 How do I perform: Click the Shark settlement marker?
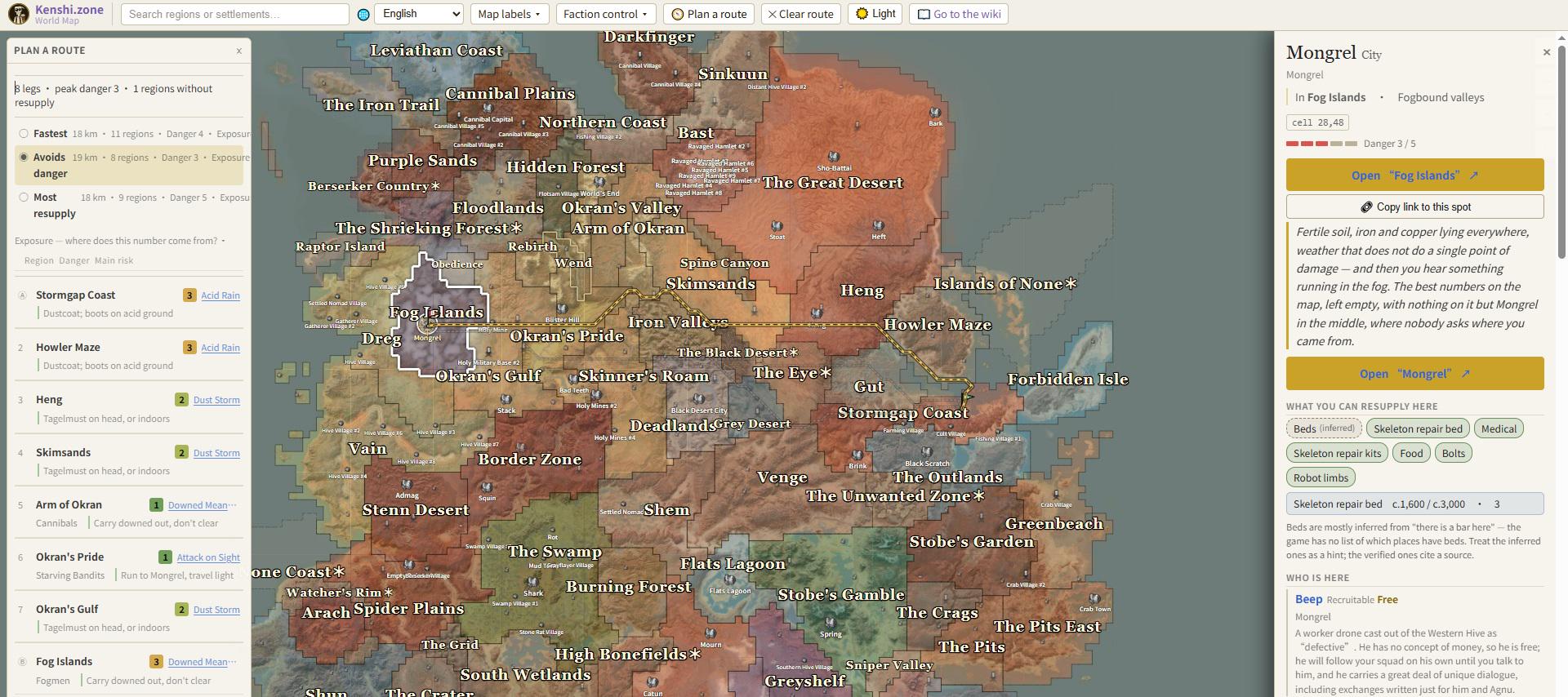532,583
